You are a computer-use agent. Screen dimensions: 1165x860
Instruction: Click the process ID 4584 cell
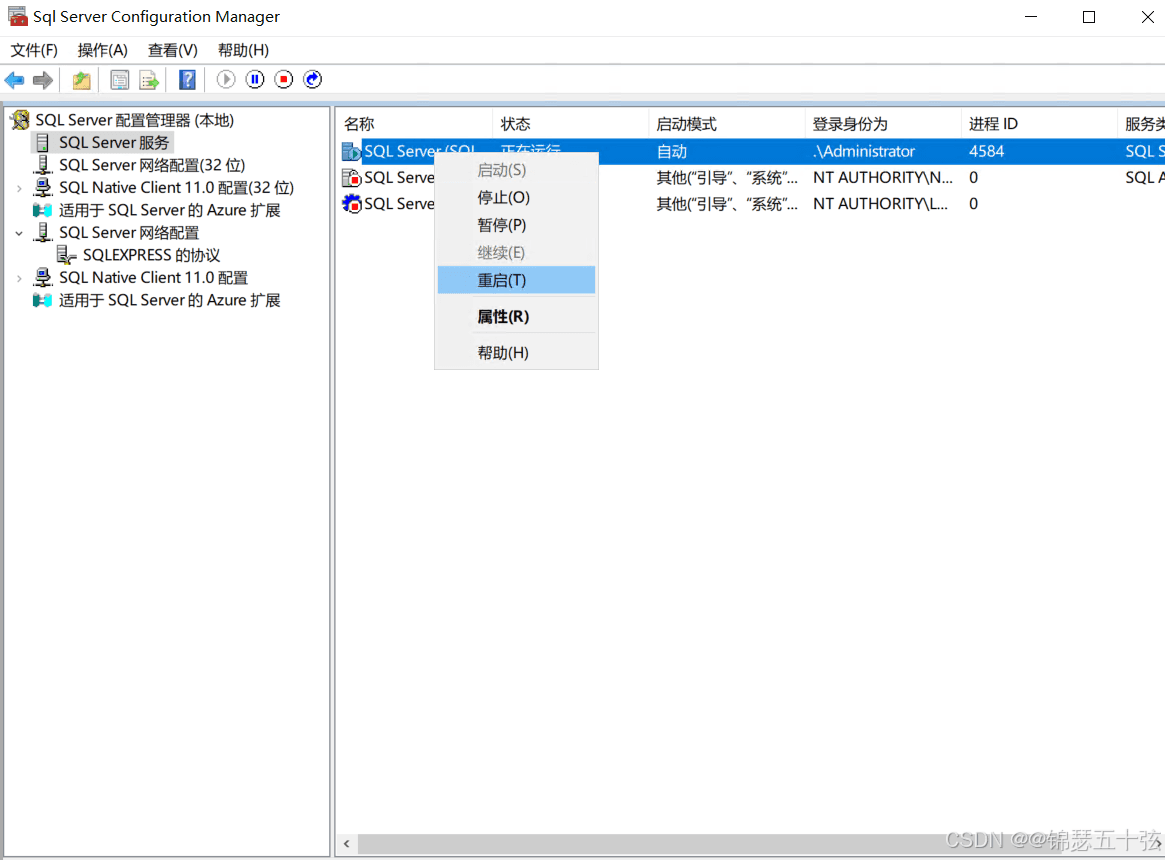click(987, 152)
